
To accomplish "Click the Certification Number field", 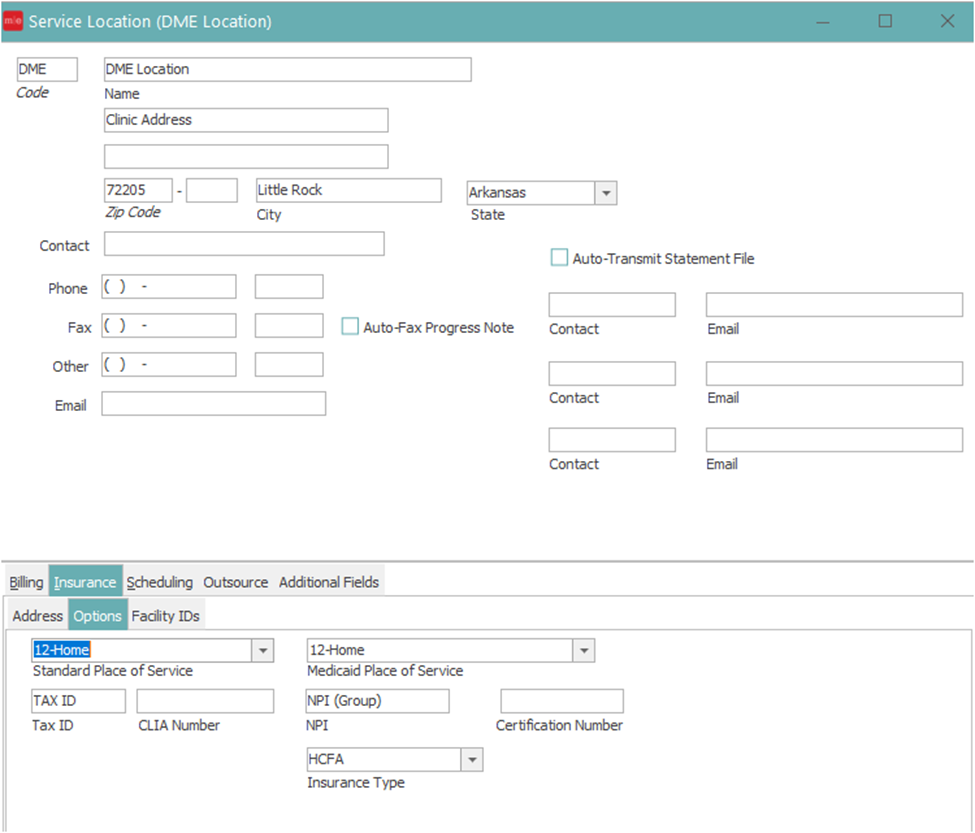I will 561,701.
